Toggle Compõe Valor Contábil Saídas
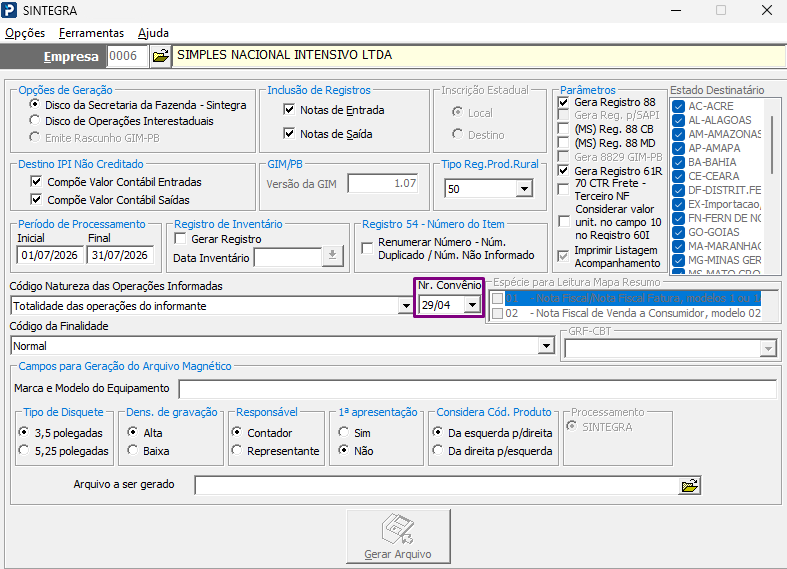The width and height of the screenshot is (787, 569). point(36,199)
